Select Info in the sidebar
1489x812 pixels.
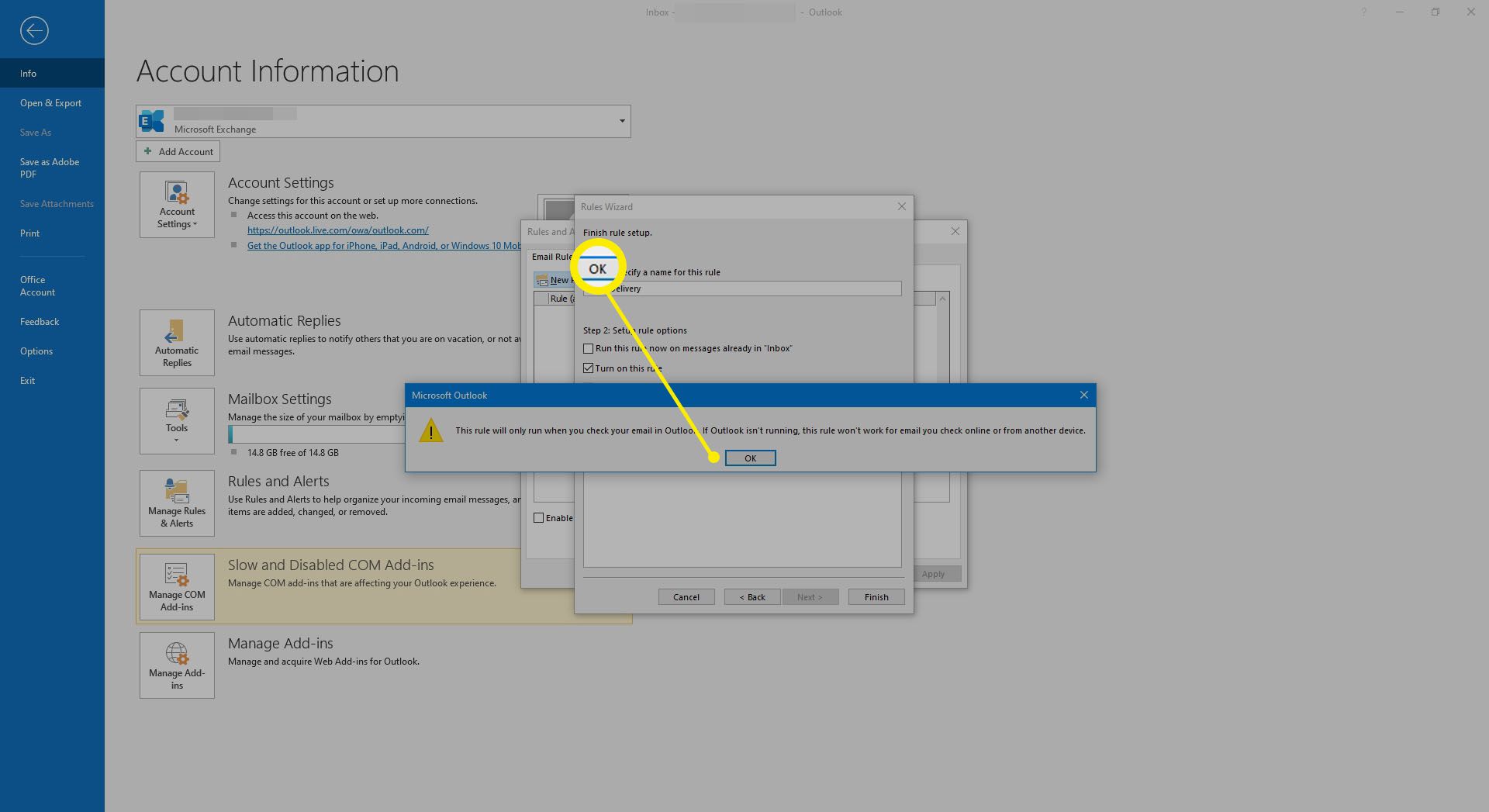pos(52,73)
